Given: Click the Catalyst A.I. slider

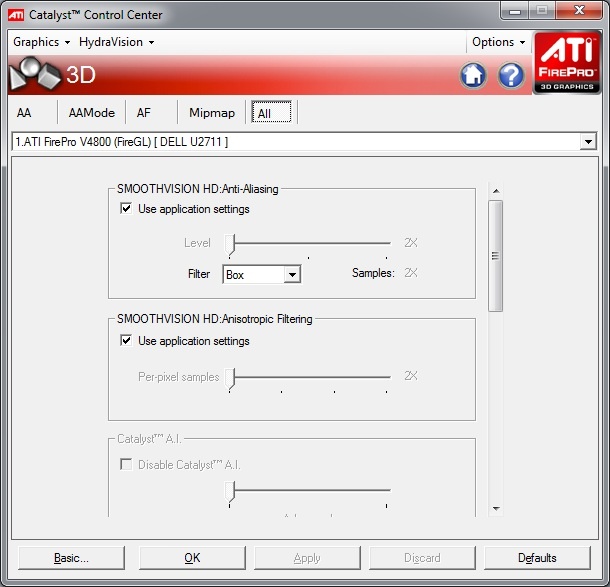Looking at the screenshot, I should click(309, 492).
